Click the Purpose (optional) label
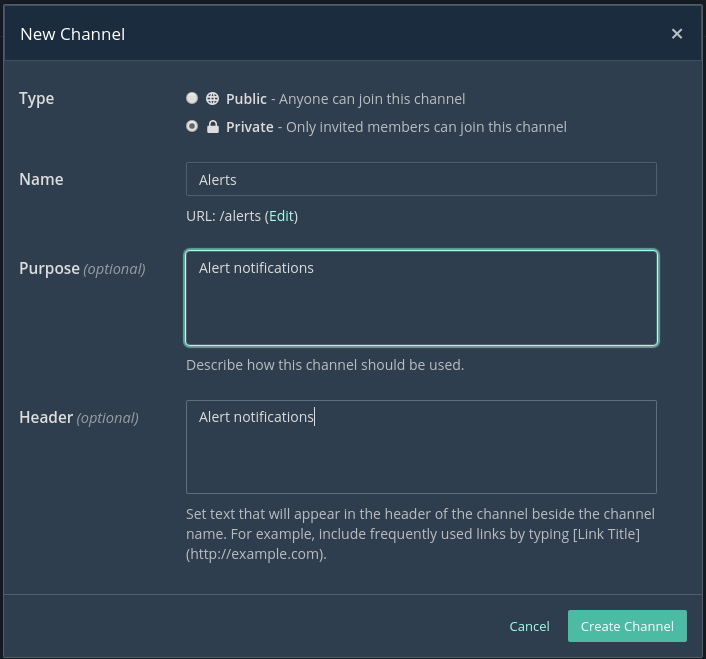 click(82, 268)
